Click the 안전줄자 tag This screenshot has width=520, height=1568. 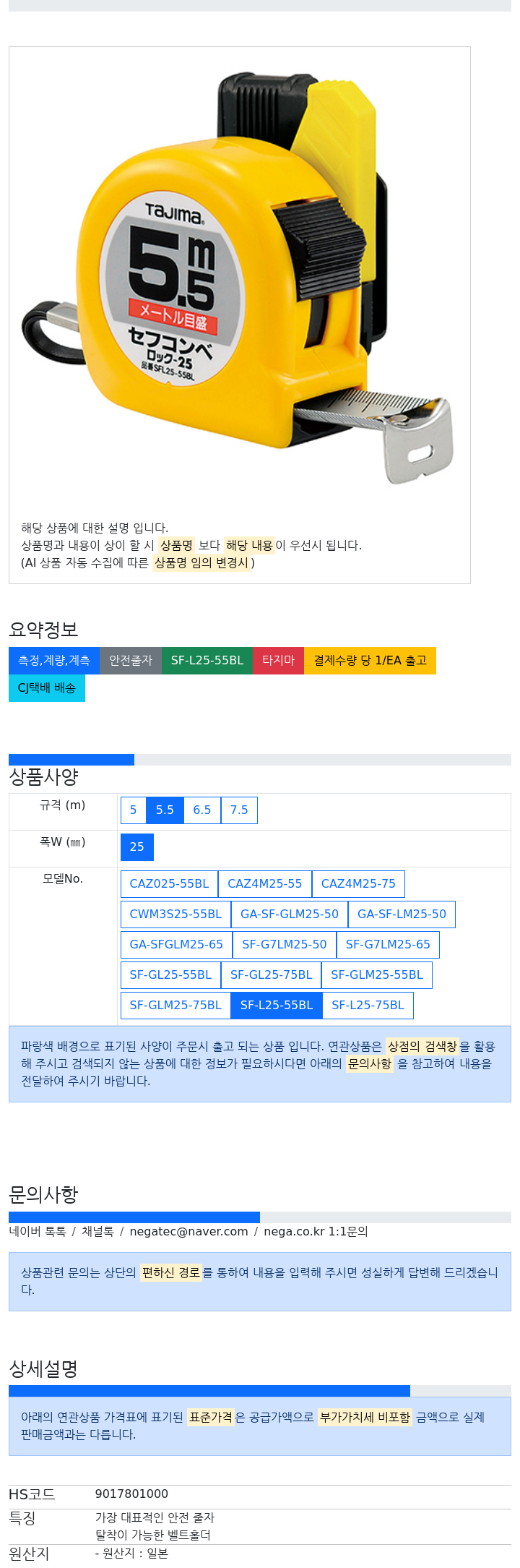(131, 661)
